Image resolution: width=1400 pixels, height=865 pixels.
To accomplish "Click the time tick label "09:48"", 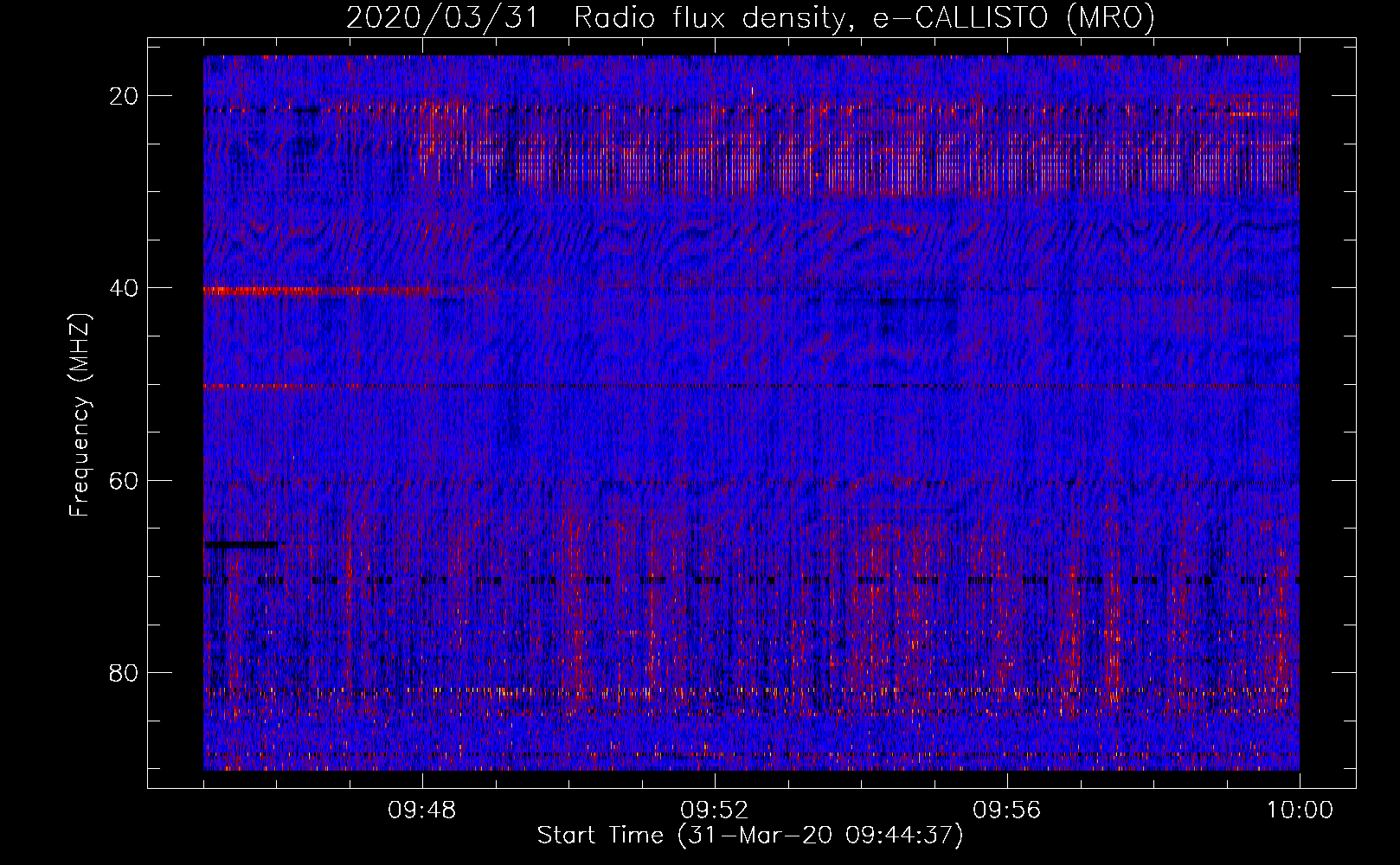I will 423,811.
